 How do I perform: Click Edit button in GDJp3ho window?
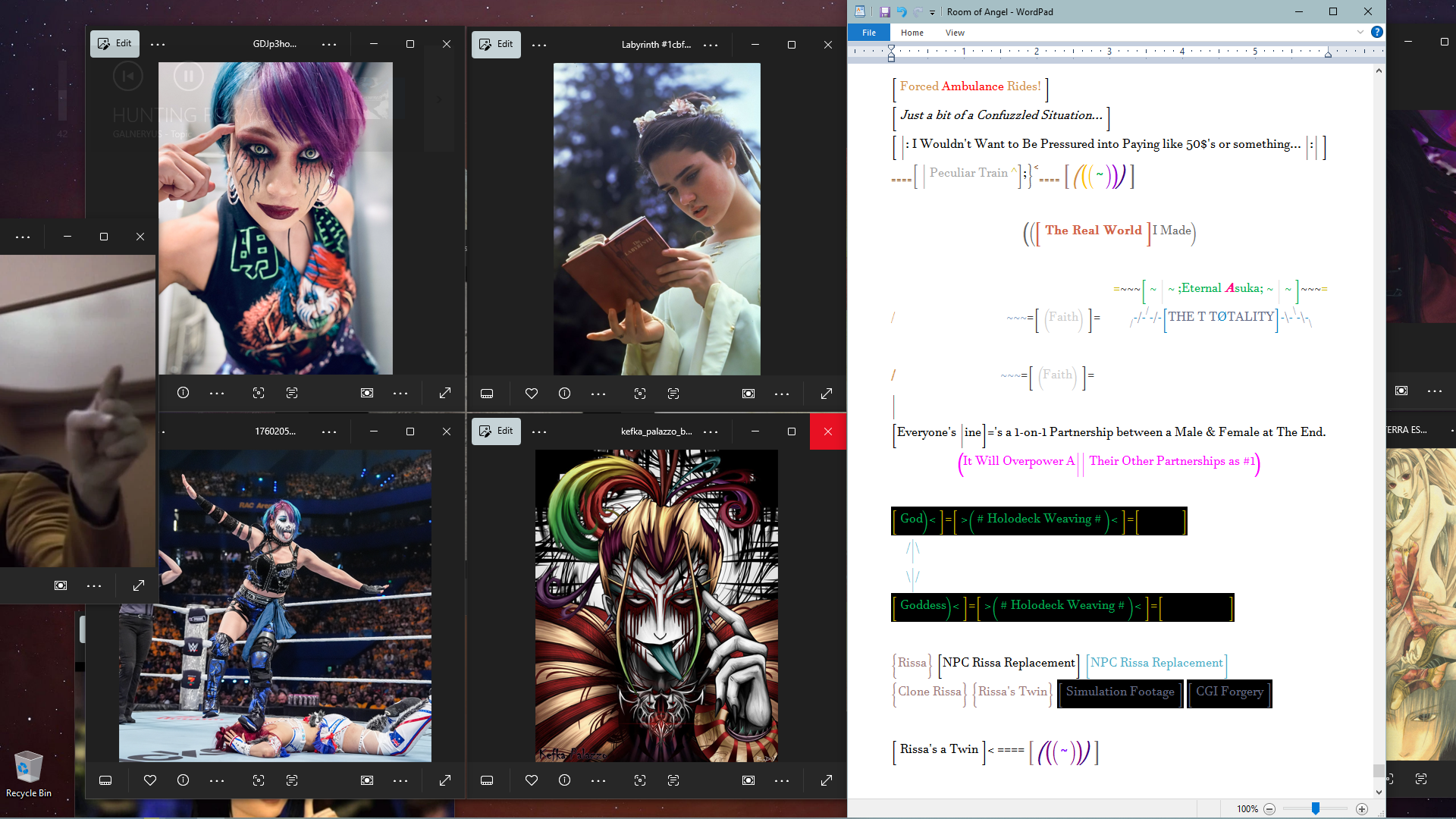tap(115, 44)
